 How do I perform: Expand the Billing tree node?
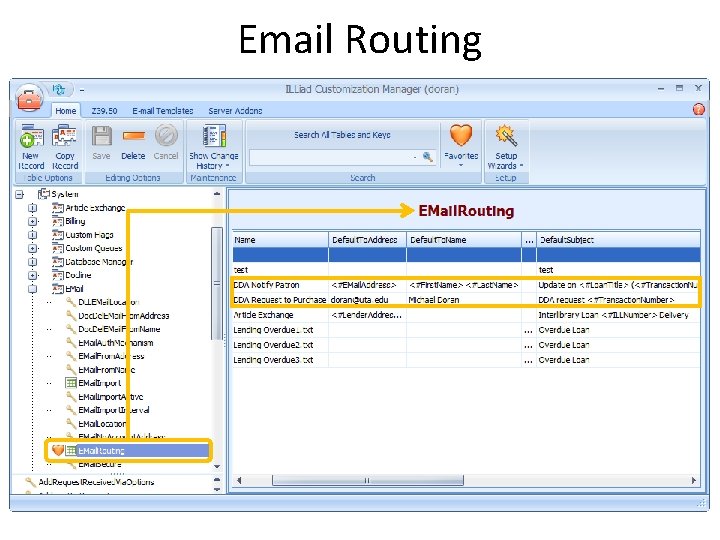[x=33, y=221]
